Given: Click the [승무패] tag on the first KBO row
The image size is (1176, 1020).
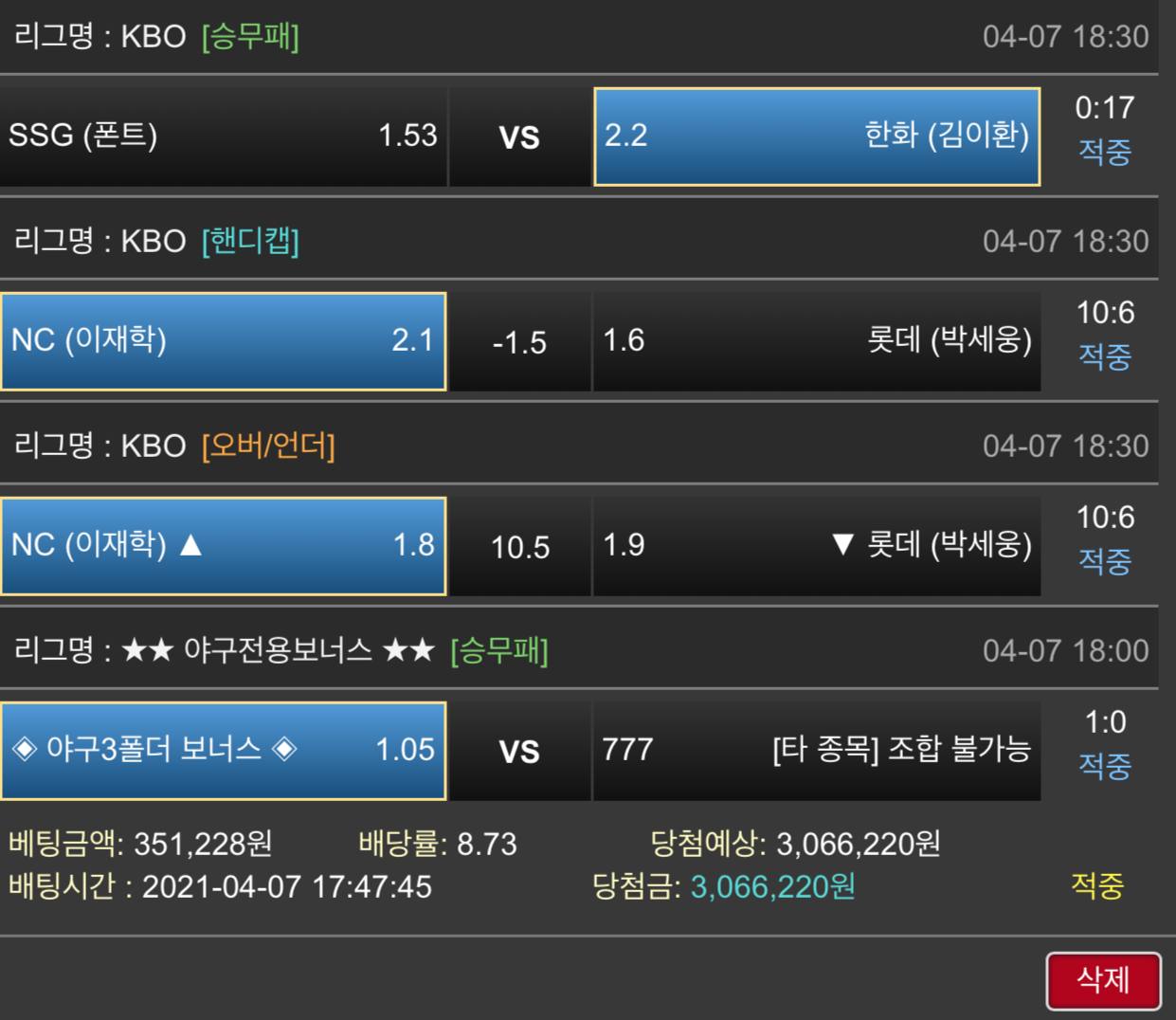Looking at the screenshot, I should tap(250, 37).
